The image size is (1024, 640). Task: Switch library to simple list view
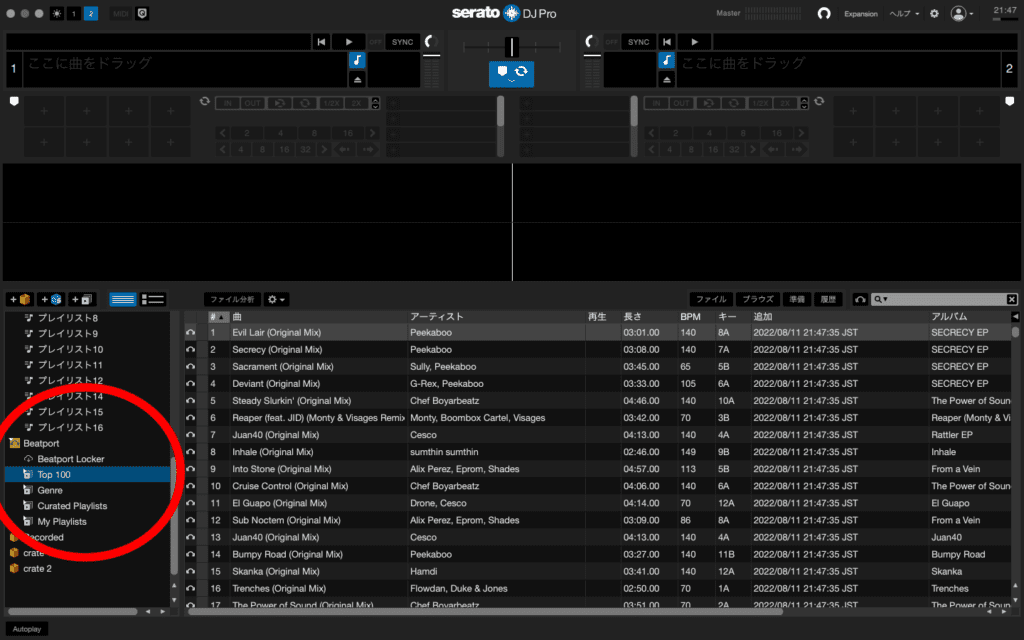123,299
